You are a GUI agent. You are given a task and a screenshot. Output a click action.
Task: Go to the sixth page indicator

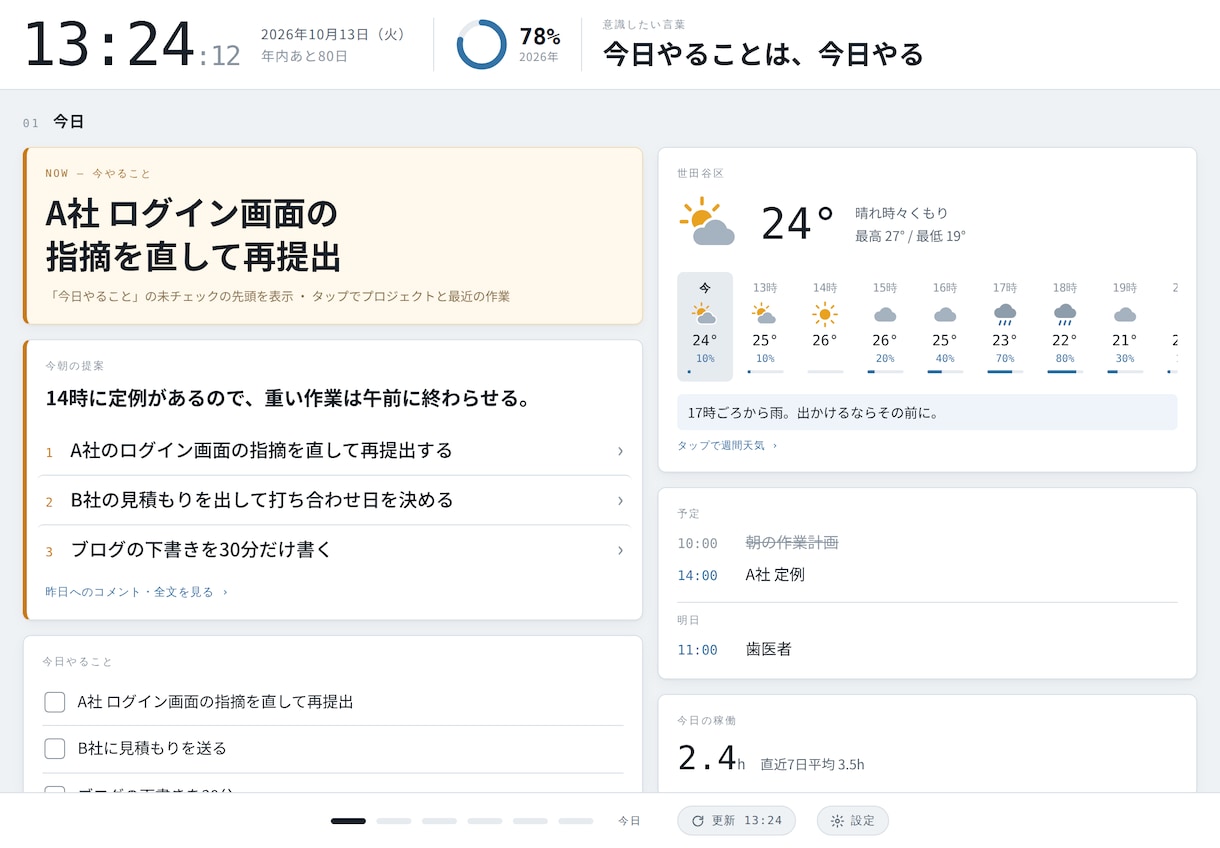click(x=576, y=821)
